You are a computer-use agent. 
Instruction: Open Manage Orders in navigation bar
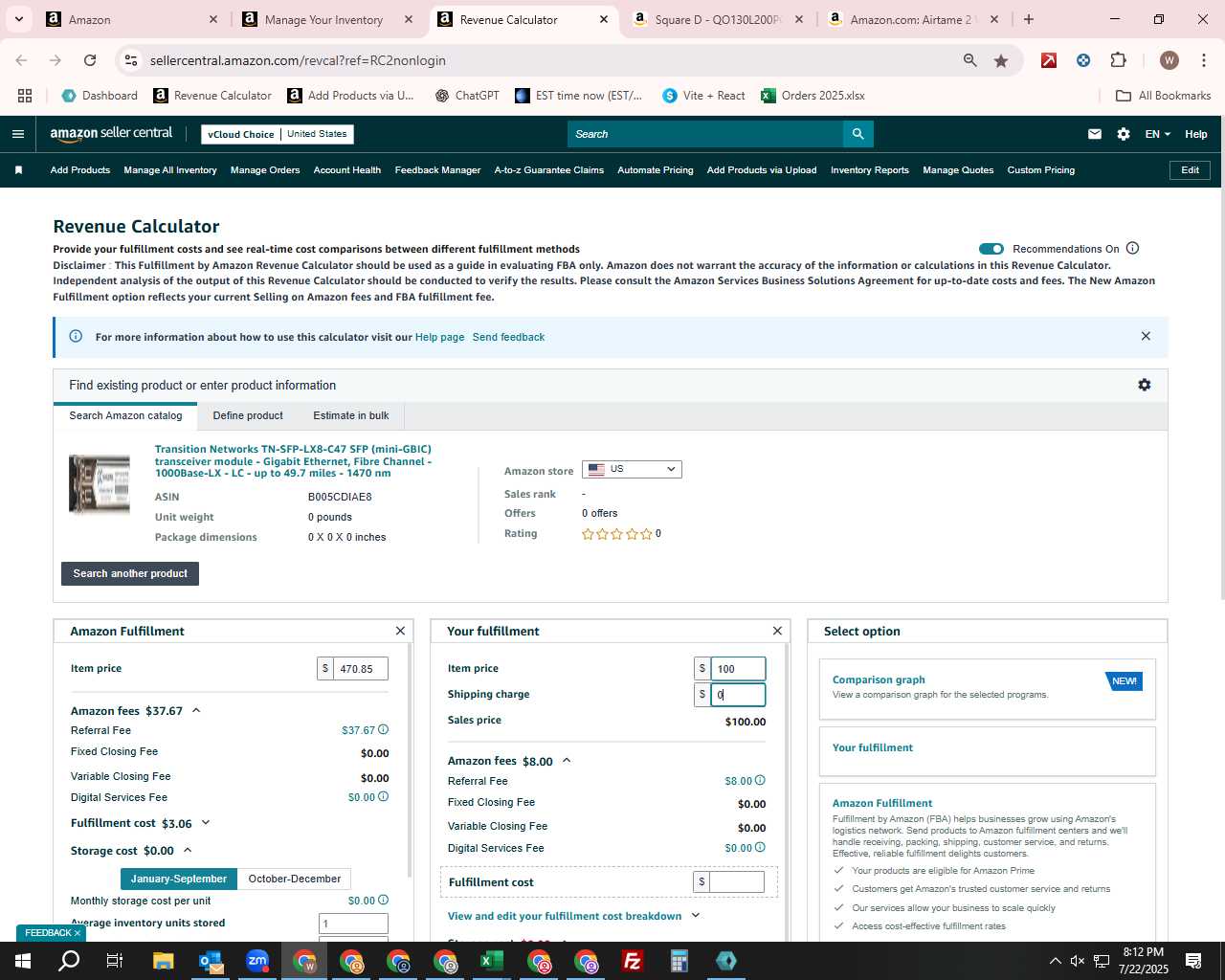pos(265,170)
